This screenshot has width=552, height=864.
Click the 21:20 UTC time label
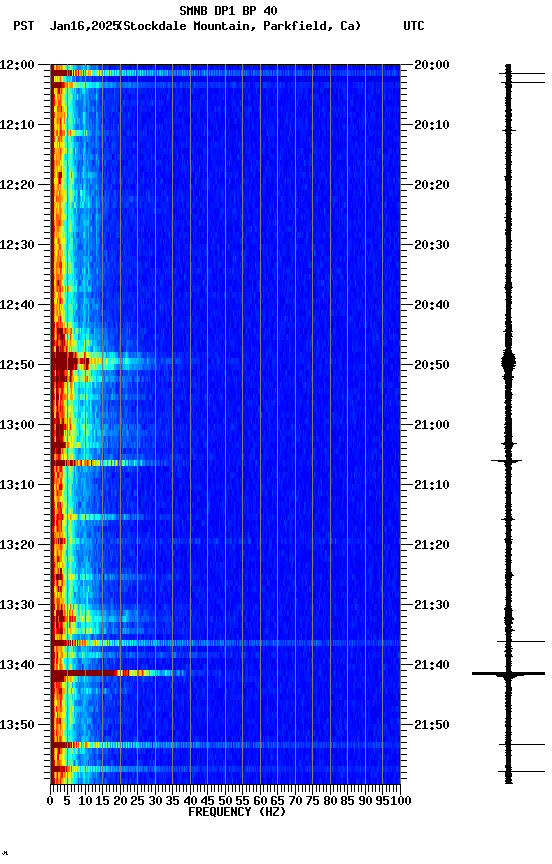click(x=432, y=546)
